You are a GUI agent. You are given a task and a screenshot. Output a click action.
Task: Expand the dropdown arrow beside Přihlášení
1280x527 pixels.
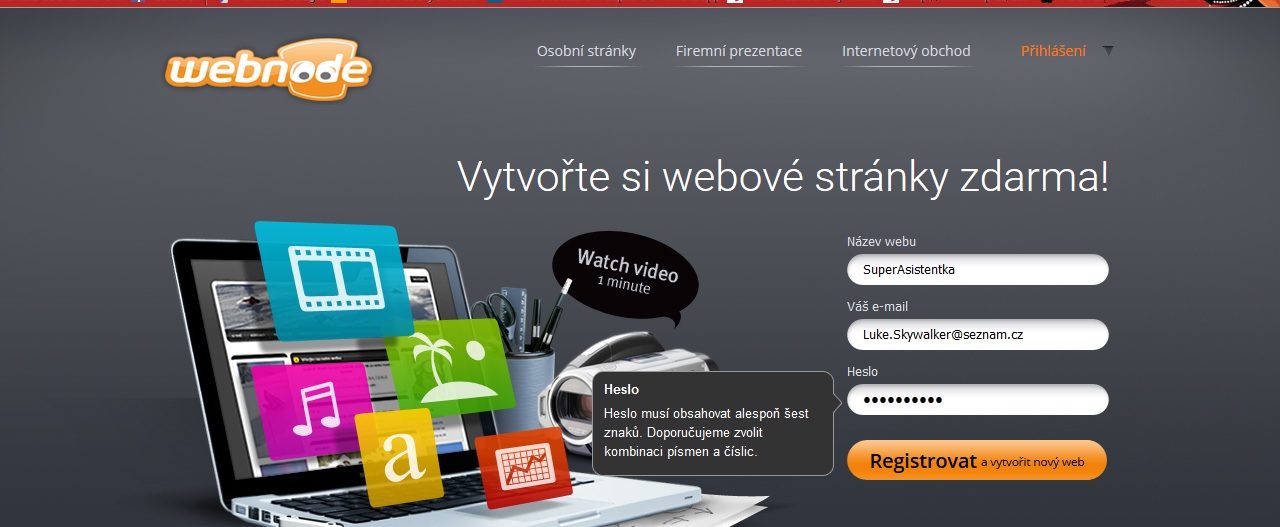pos(1108,50)
